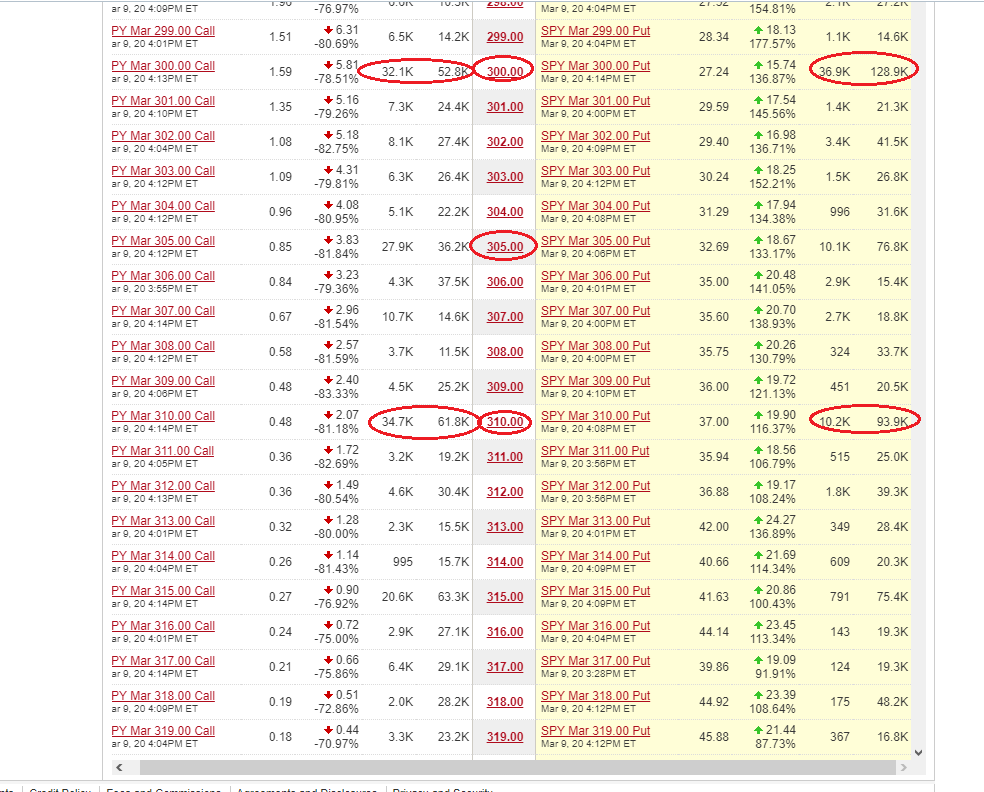Viewport: 984px width, 792px height.
Task: Click the 310 Call open interest 61.8K
Action: click(453, 422)
